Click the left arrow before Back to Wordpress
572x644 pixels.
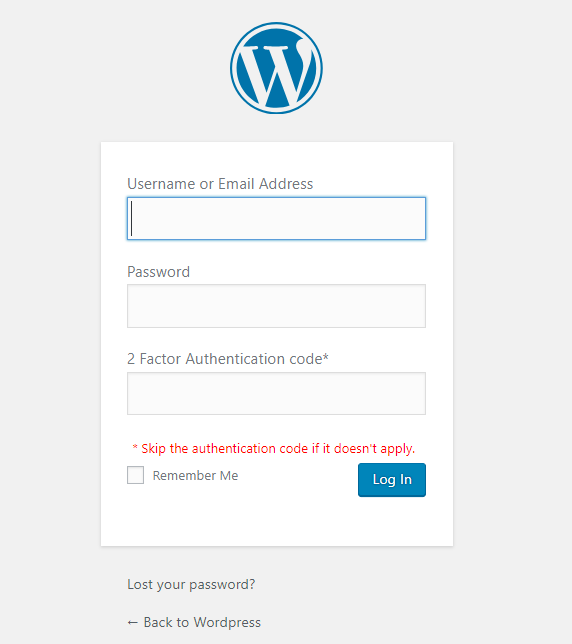(132, 623)
